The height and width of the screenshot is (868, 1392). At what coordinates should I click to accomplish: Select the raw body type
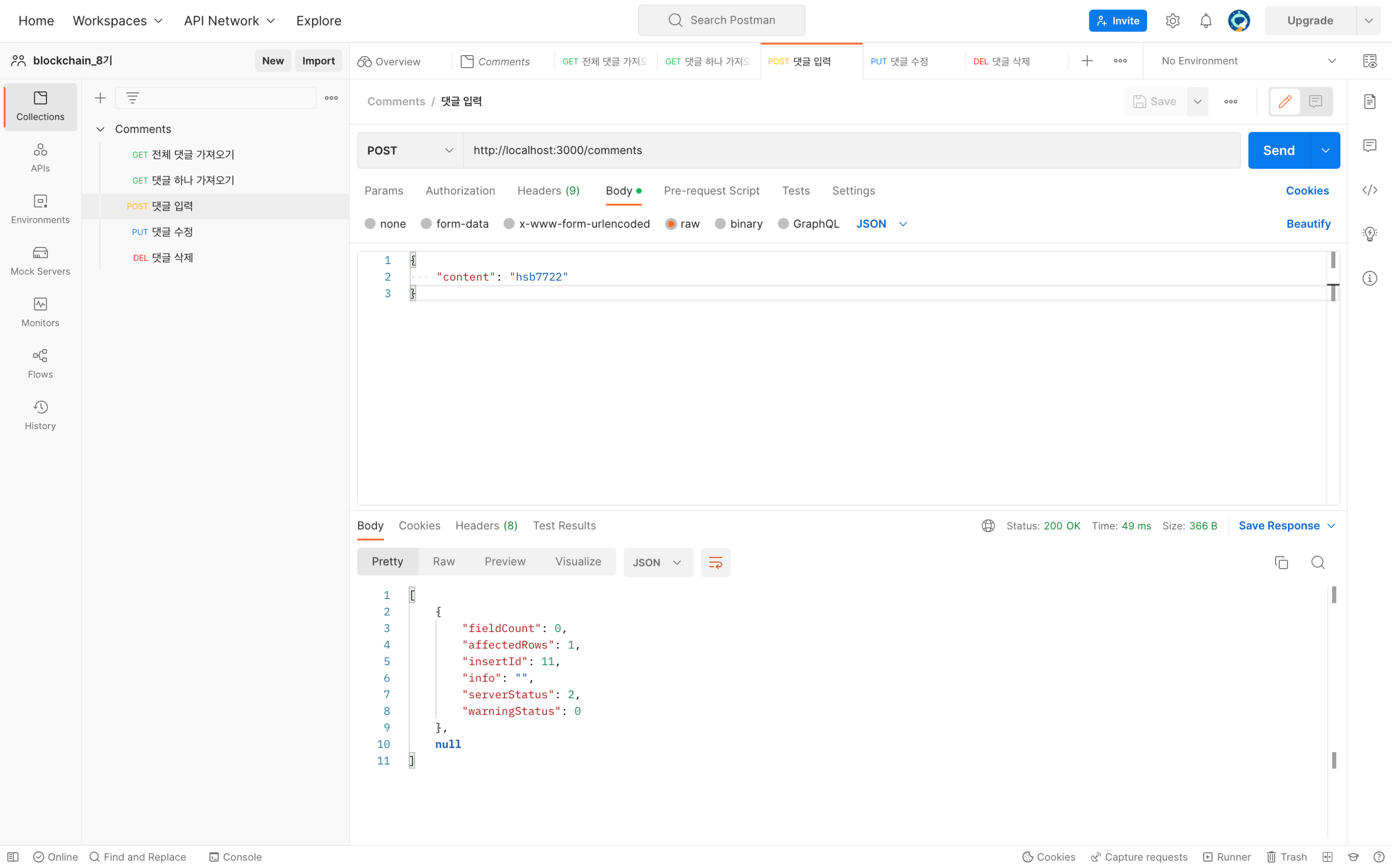click(670, 224)
